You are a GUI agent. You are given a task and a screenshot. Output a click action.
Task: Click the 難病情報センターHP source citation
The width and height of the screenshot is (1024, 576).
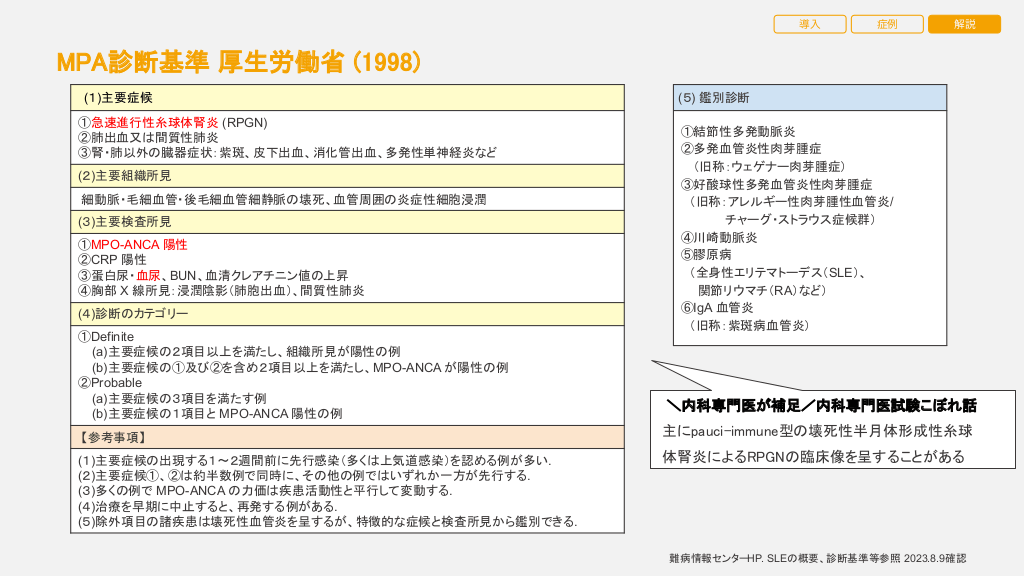(x=817, y=558)
